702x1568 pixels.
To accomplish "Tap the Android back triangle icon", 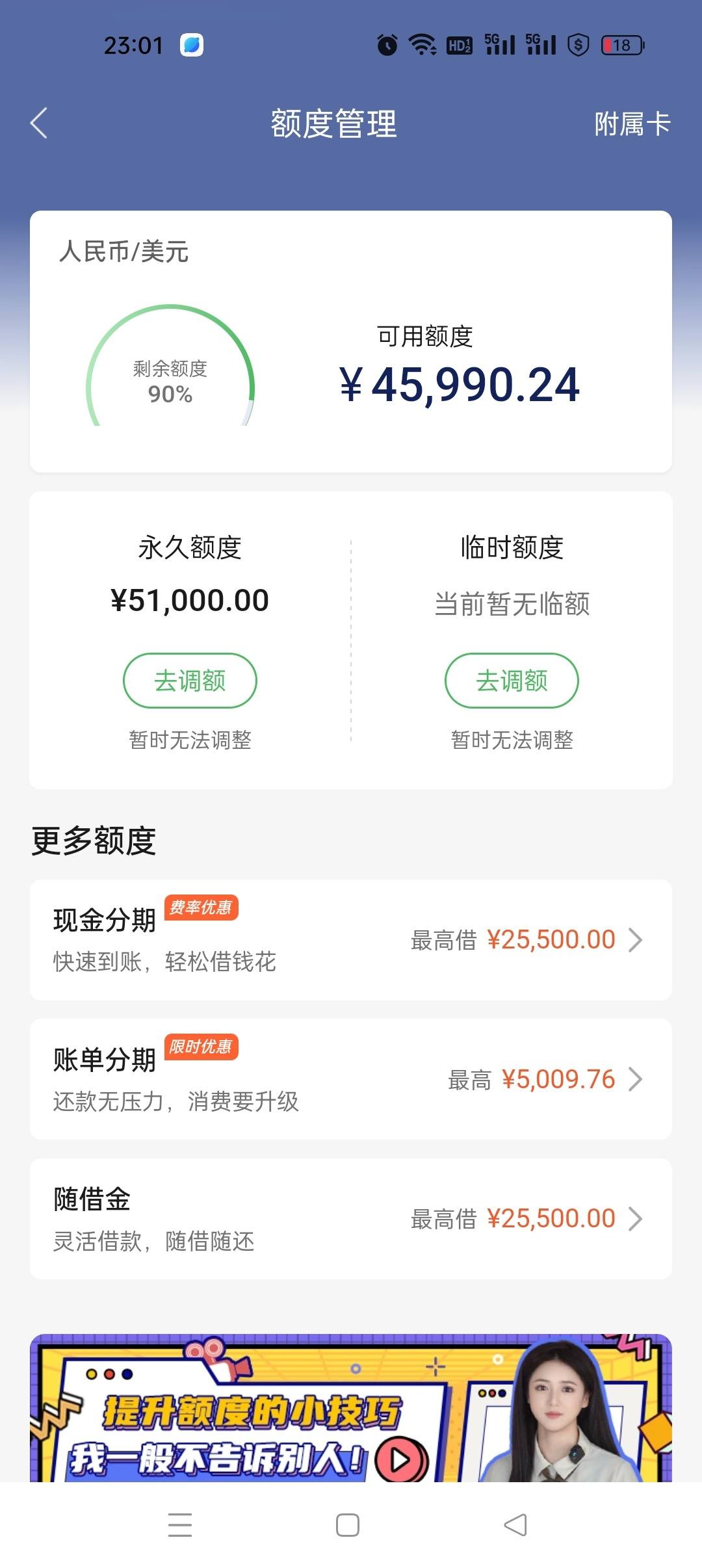I will point(515,1525).
